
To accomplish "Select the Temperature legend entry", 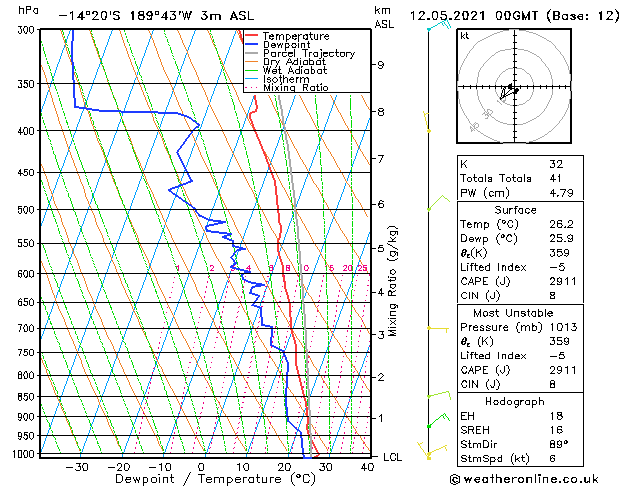I will tap(294, 36).
